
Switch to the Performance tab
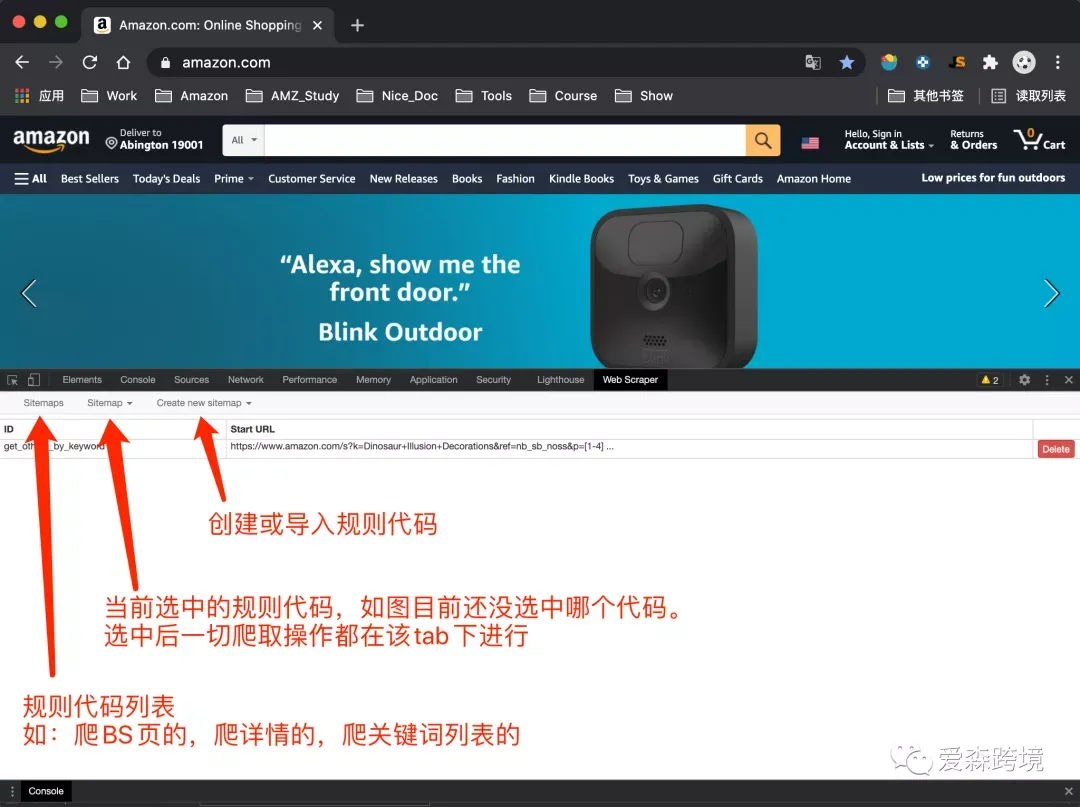tap(309, 380)
